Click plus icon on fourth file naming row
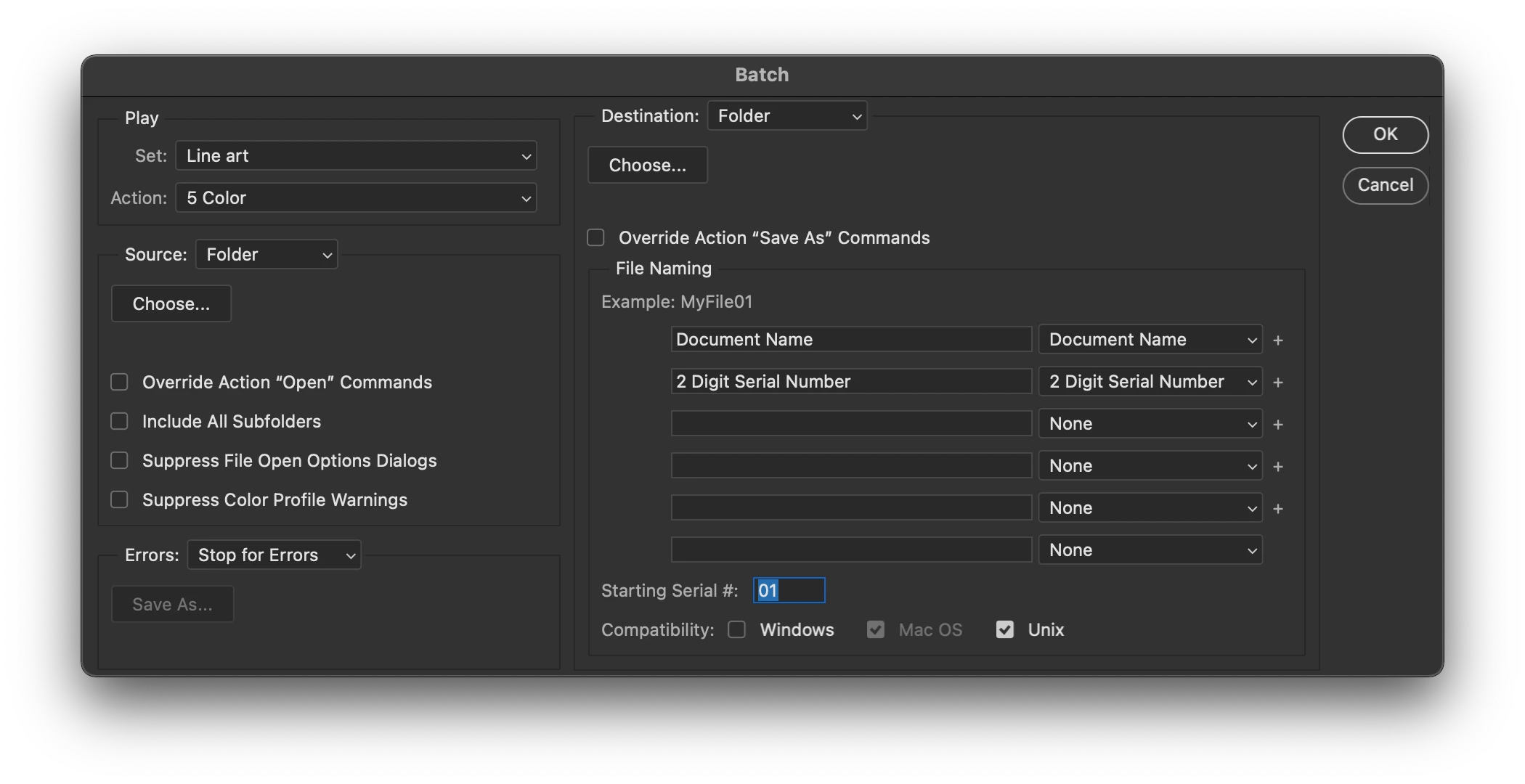The image size is (1525, 784). [x=1278, y=467]
